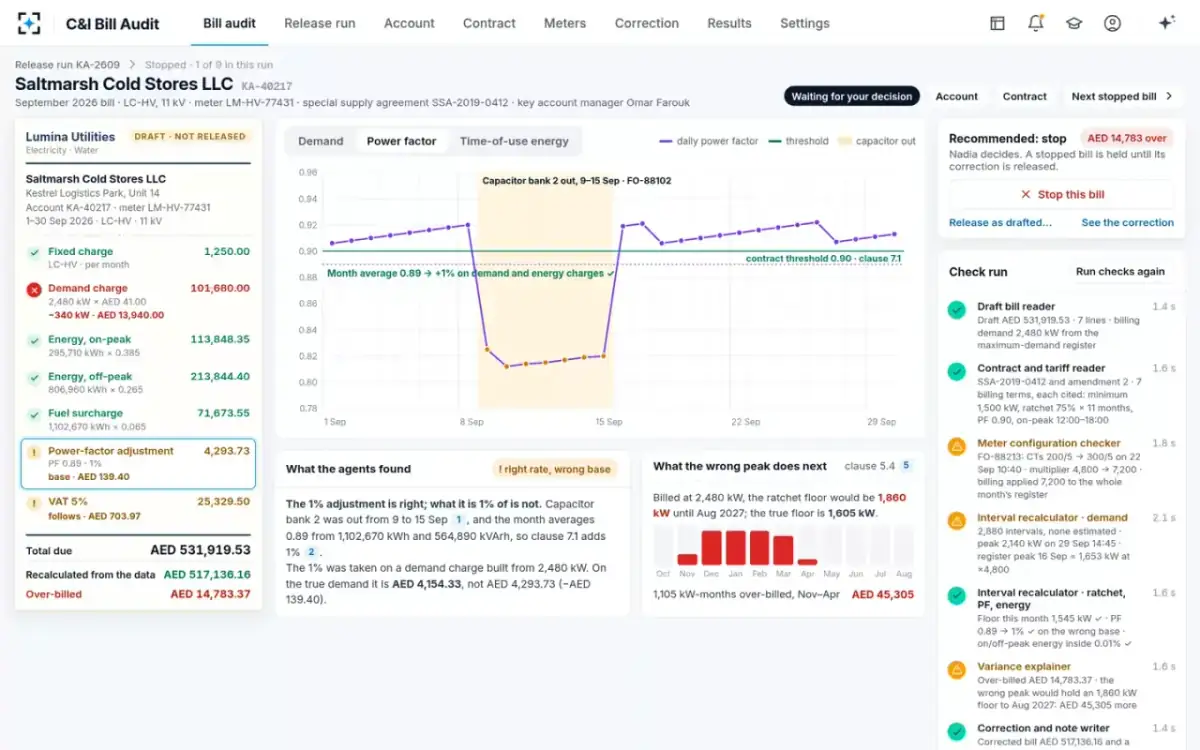Open the user profile icon
Screen dimensions: 1200x750
tap(1112, 23)
